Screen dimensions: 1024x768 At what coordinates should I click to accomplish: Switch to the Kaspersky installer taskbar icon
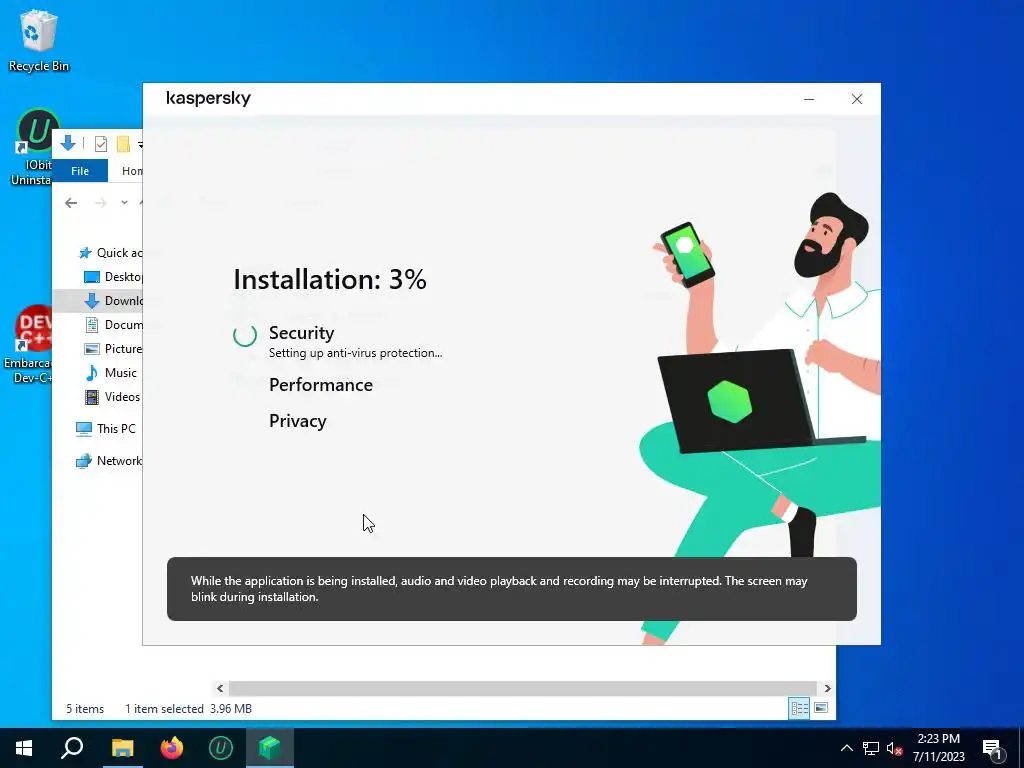point(270,748)
